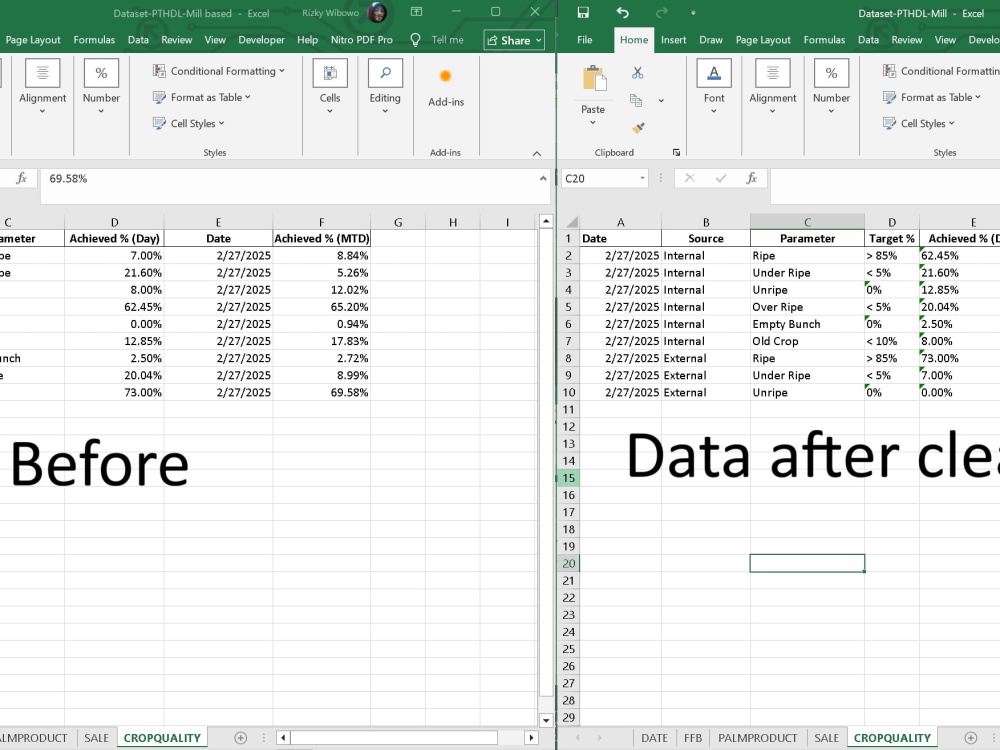Viewport: 1000px width, 750px height.
Task: Select CROPQUALITY sheet in right window
Action: [x=892, y=738]
